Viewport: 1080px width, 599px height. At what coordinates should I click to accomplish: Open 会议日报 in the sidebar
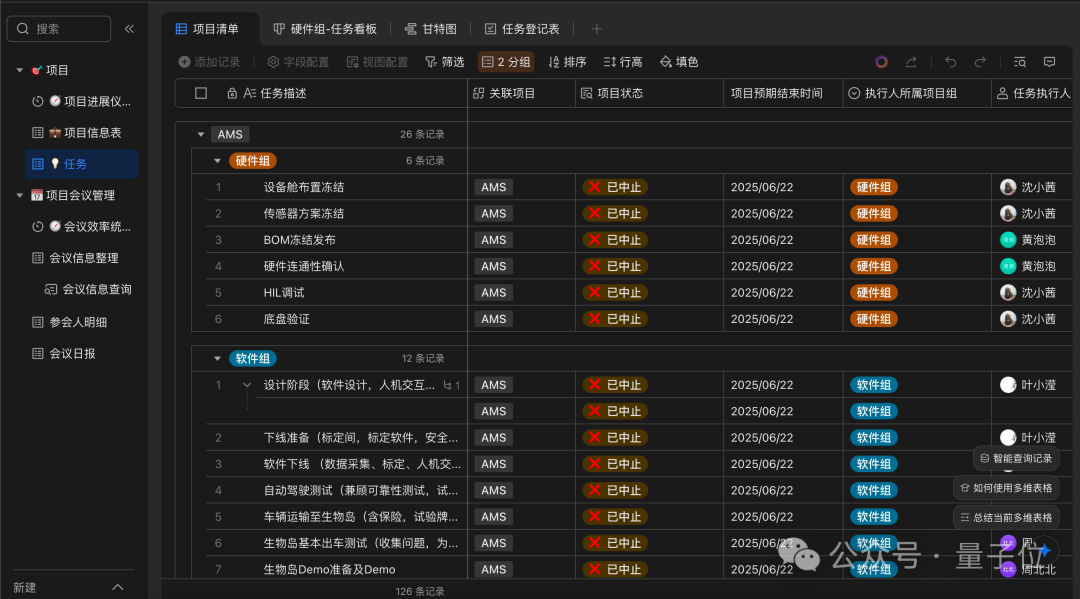81,354
